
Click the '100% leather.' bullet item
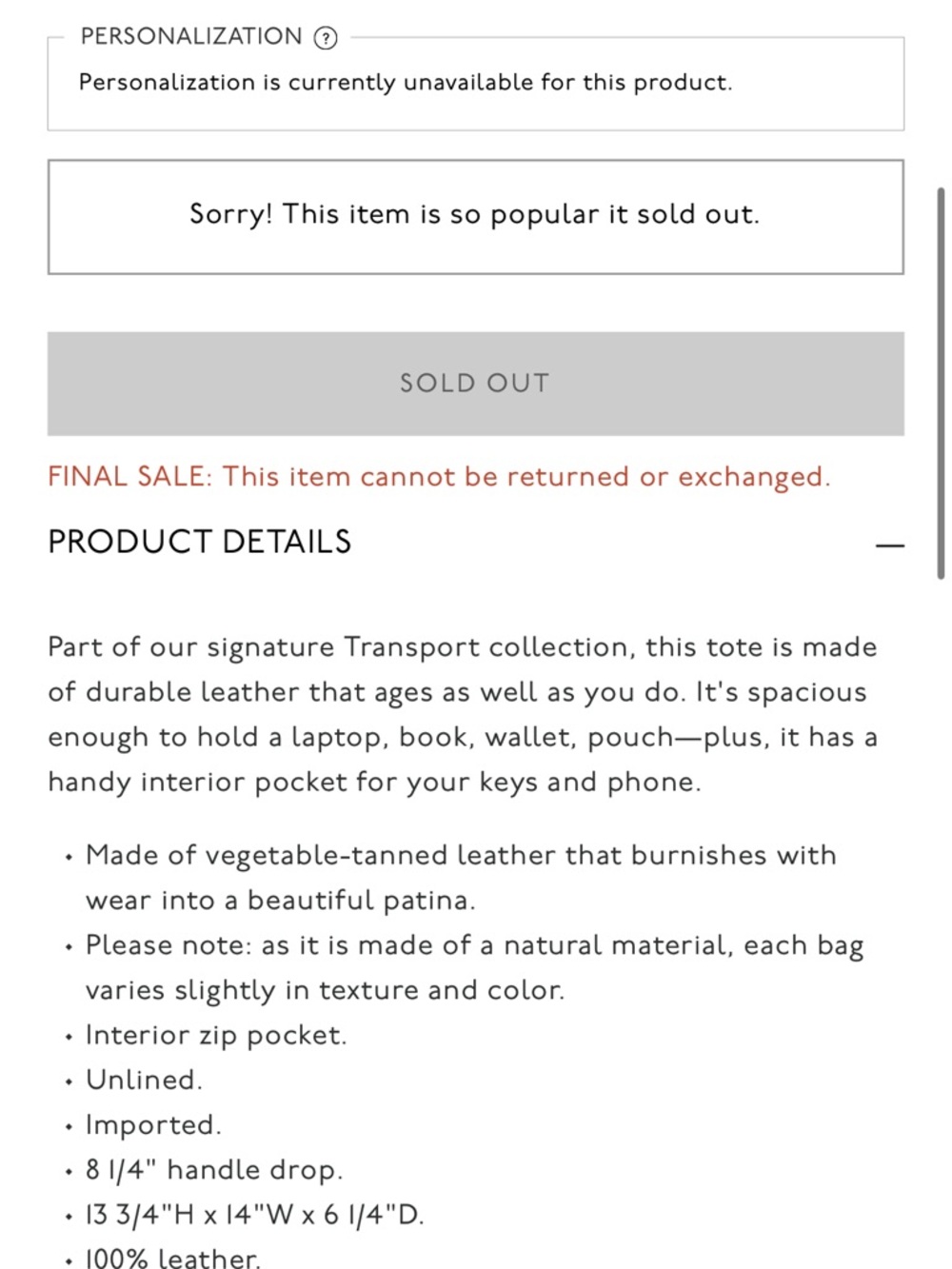pyautogui.click(x=172, y=1258)
